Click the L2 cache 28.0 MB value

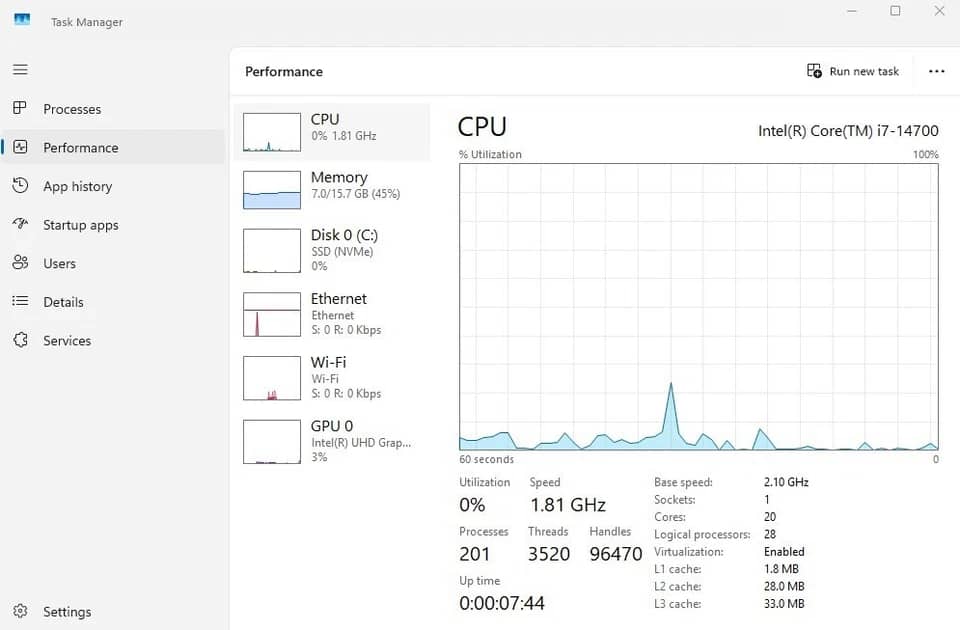coord(784,587)
